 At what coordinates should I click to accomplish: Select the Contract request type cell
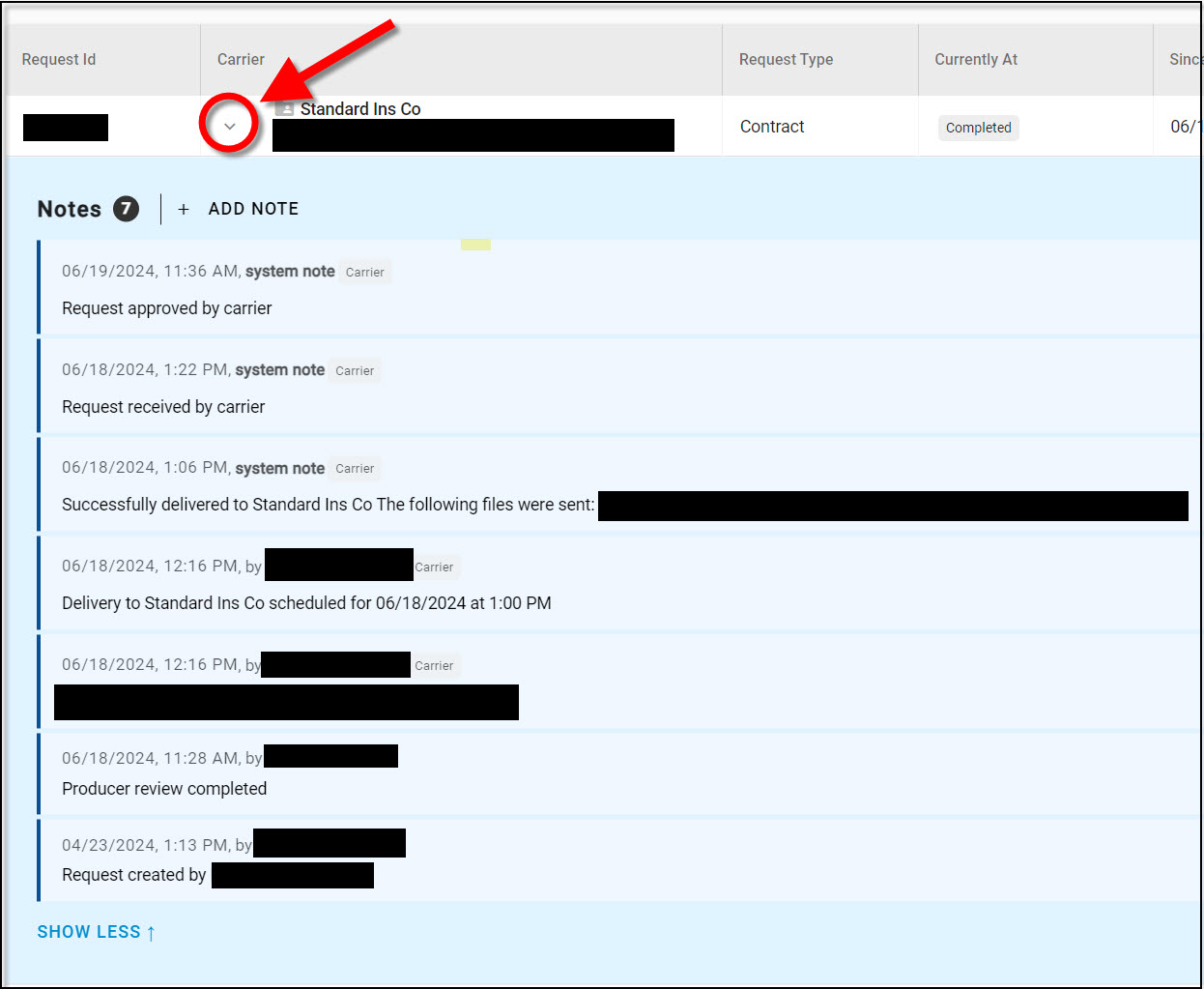[x=772, y=127]
